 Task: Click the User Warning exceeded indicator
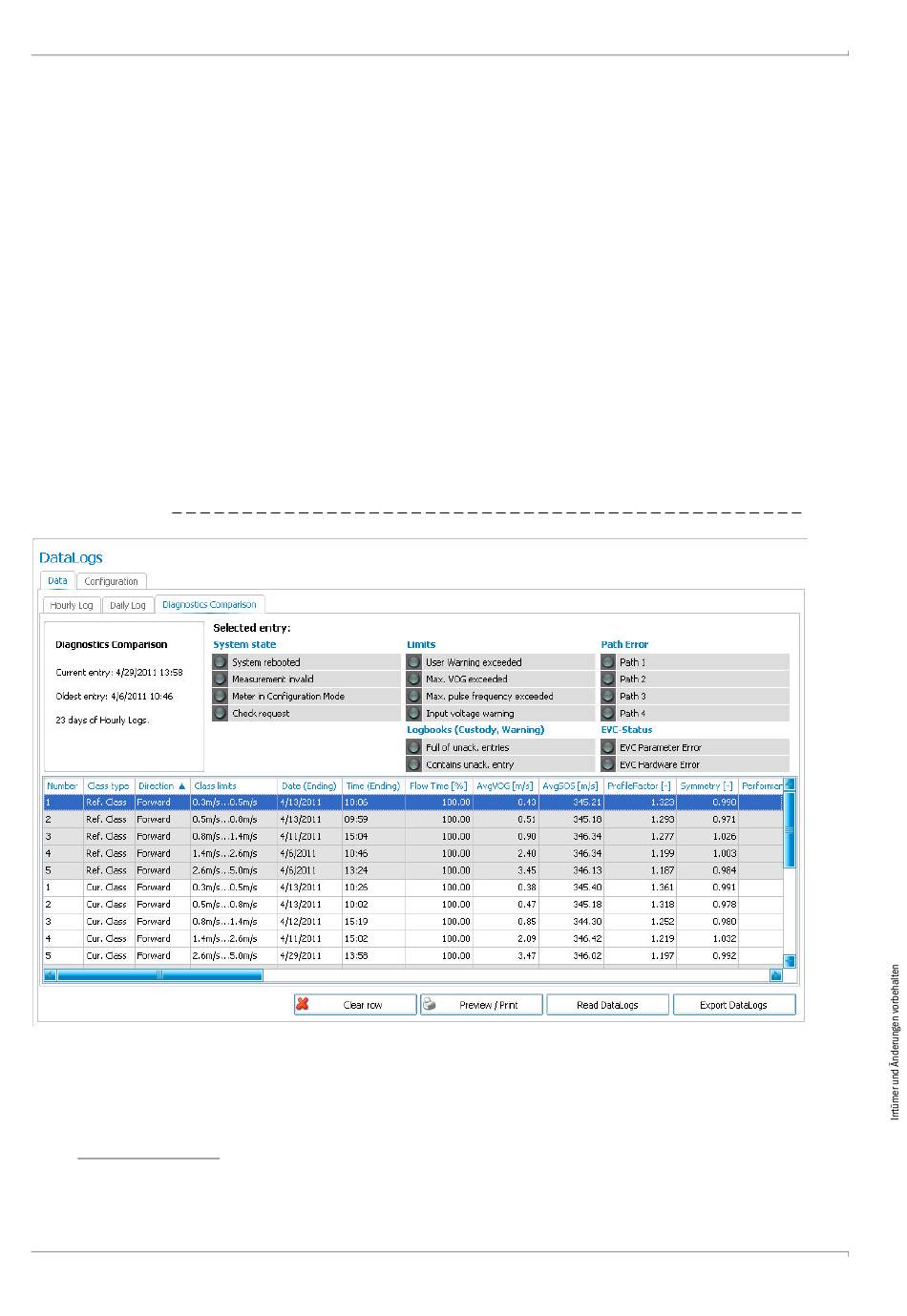pyautogui.click(x=414, y=662)
